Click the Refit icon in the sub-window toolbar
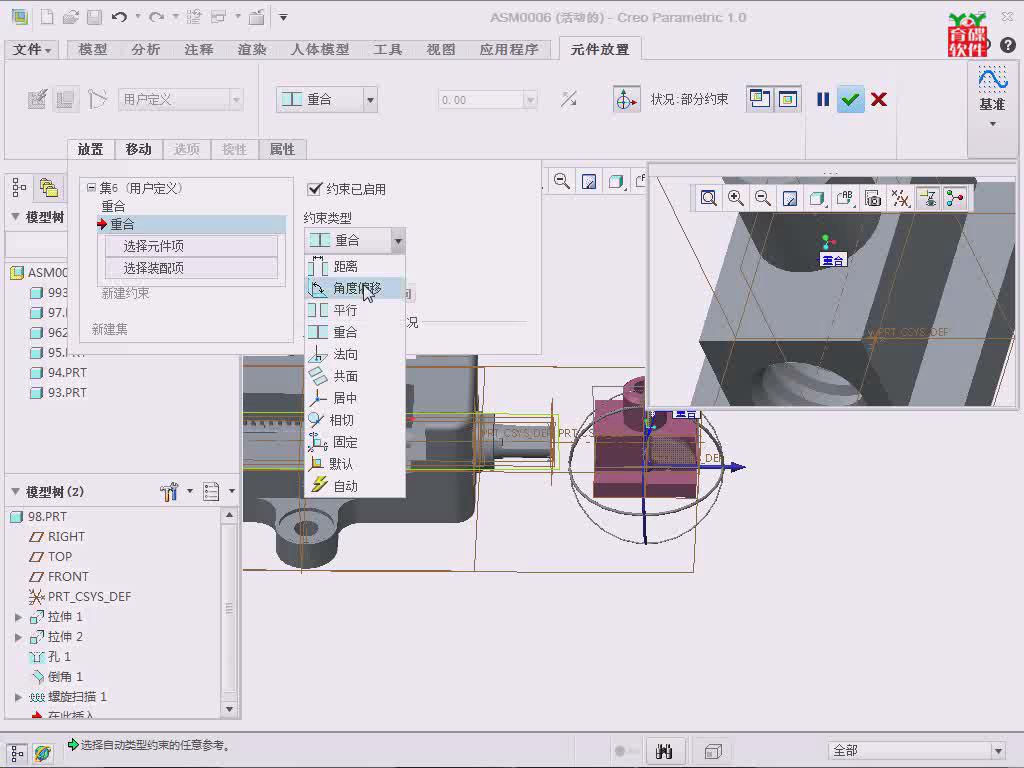 (x=709, y=198)
